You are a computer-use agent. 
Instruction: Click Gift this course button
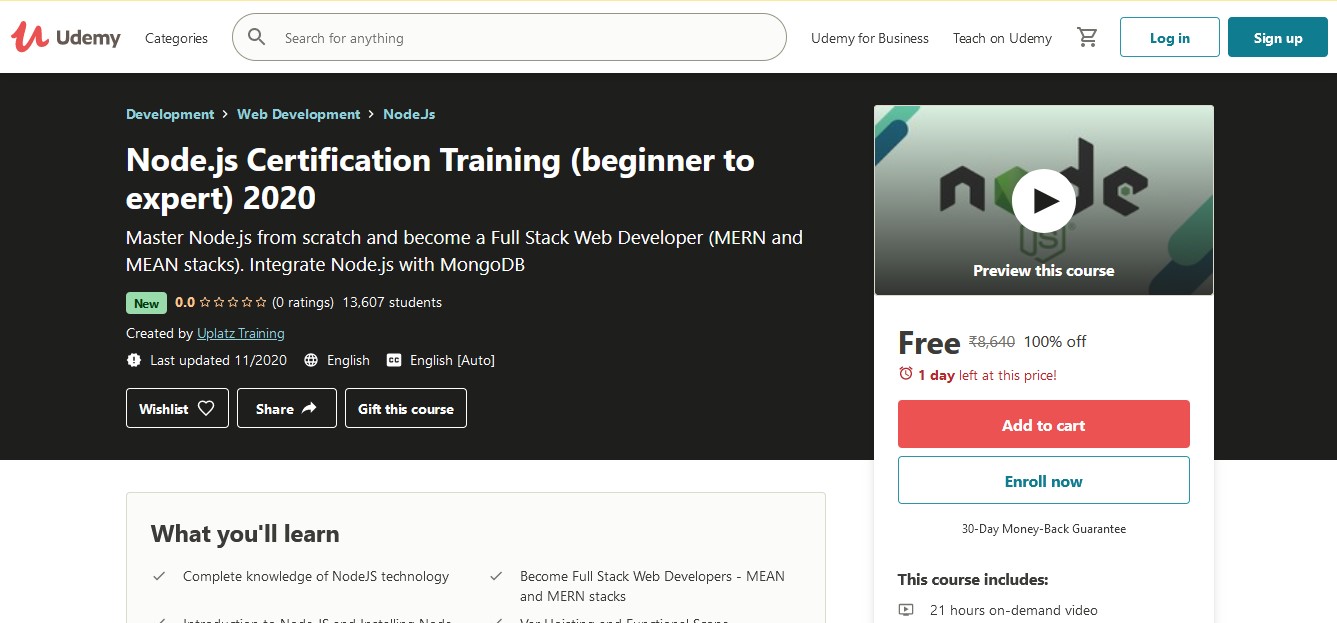(x=406, y=408)
